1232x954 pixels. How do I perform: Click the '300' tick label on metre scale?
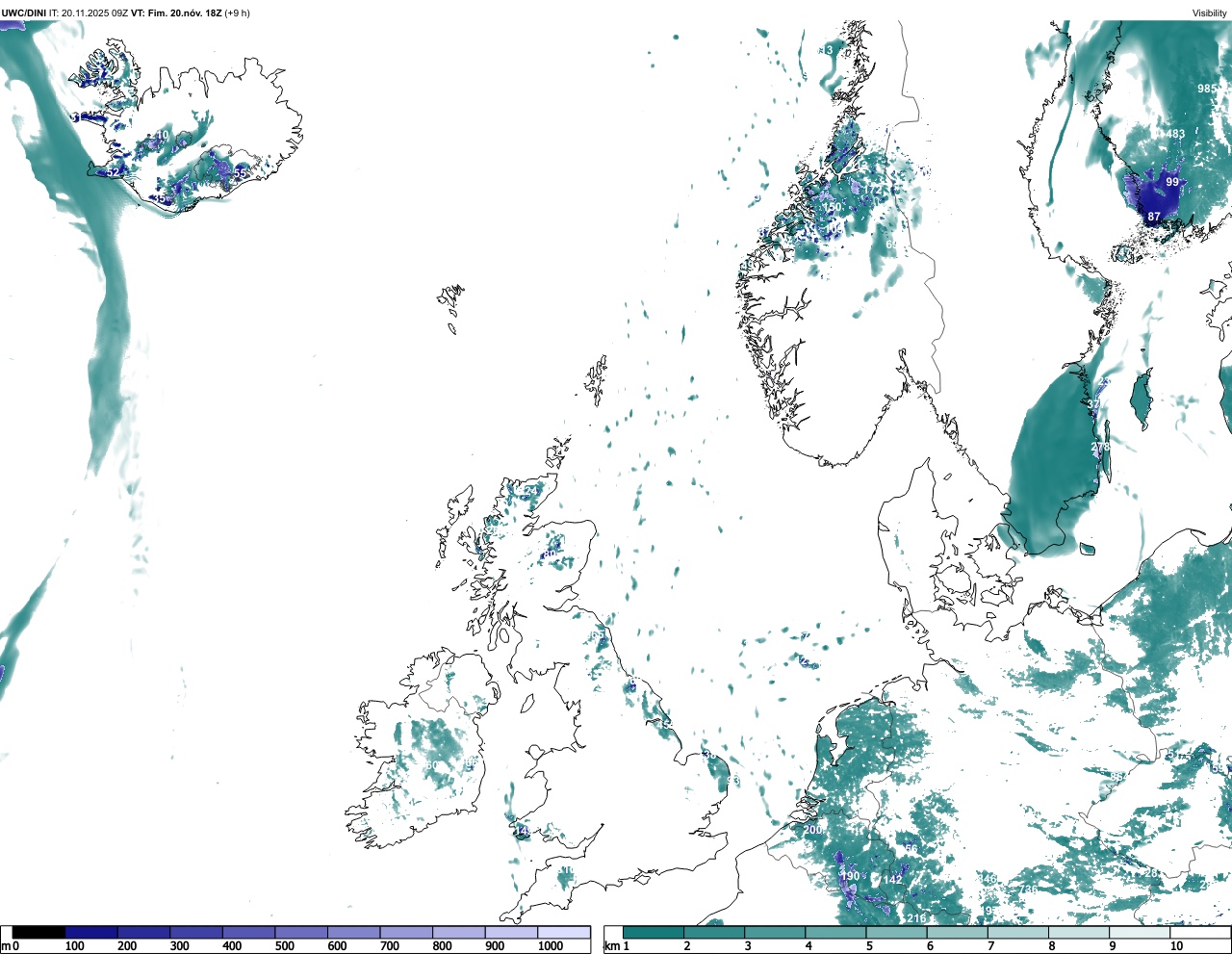pos(179,946)
